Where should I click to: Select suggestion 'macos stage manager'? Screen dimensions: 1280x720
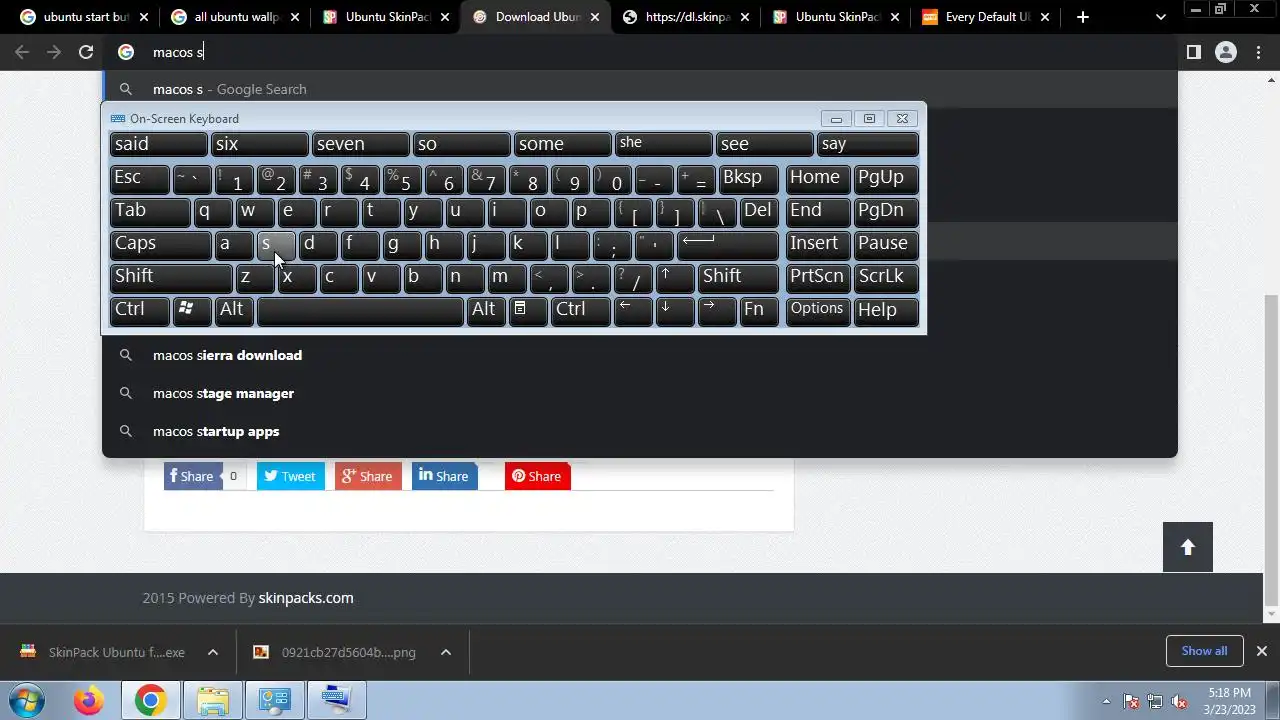tap(640, 393)
